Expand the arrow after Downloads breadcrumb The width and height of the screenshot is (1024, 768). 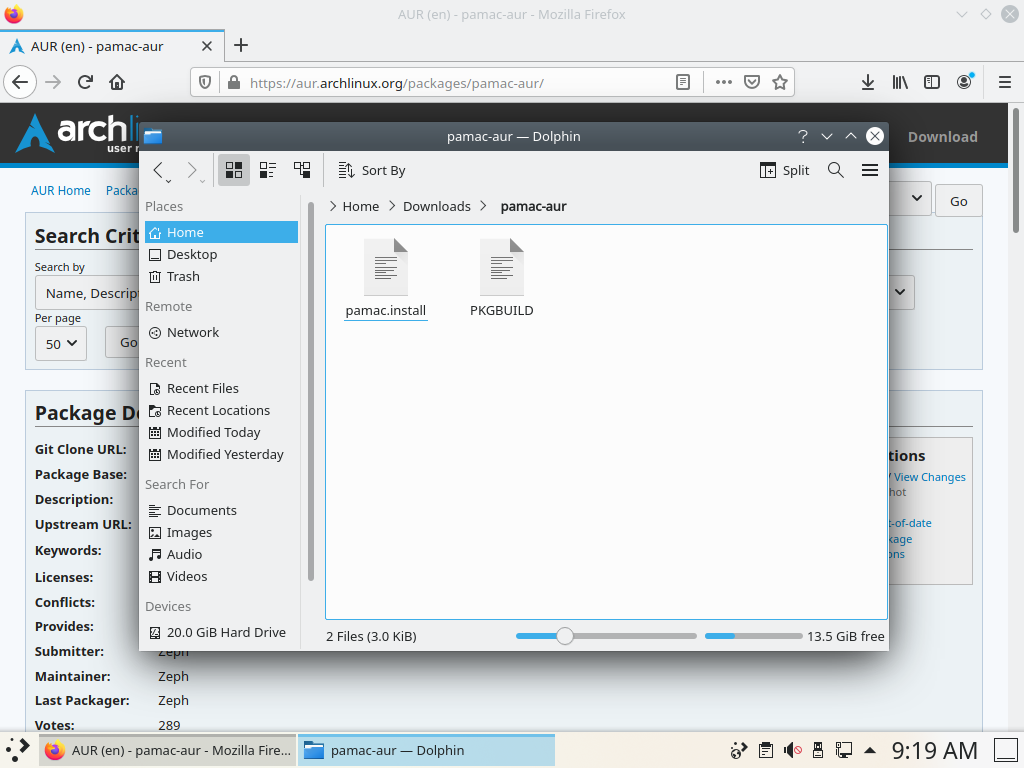pos(483,206)
